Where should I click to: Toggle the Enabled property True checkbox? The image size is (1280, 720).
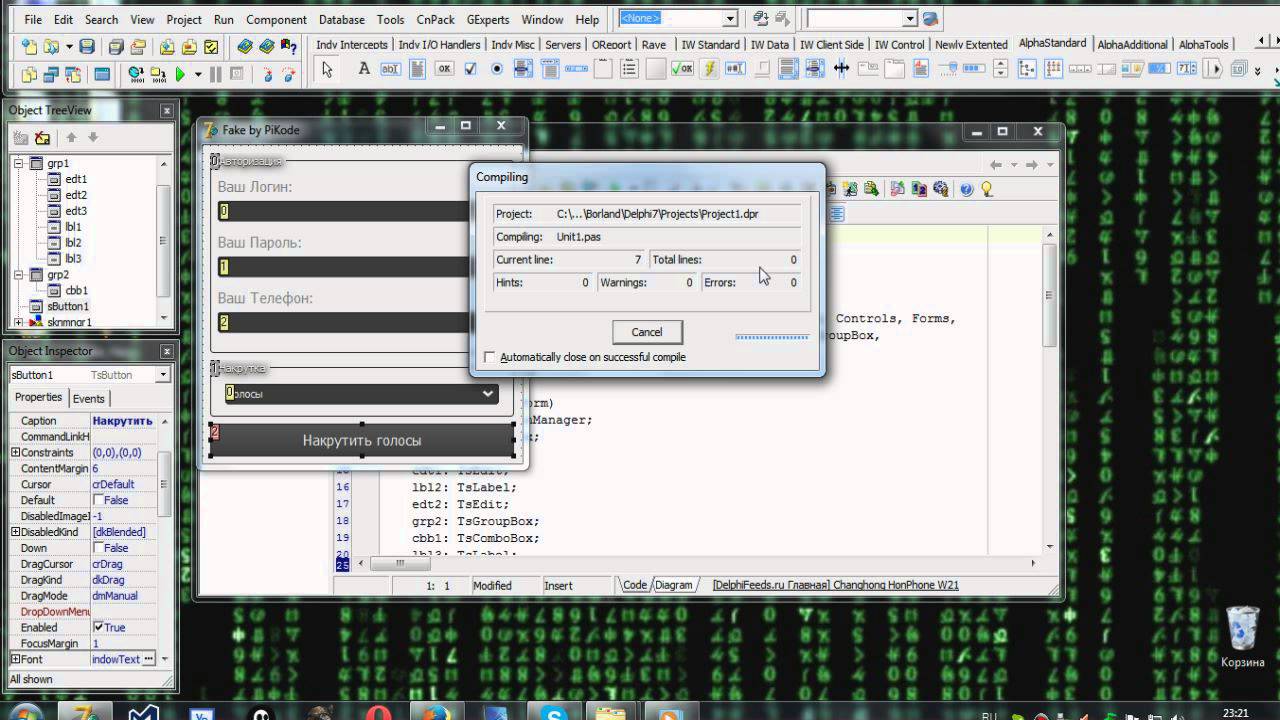click(98, 627)
